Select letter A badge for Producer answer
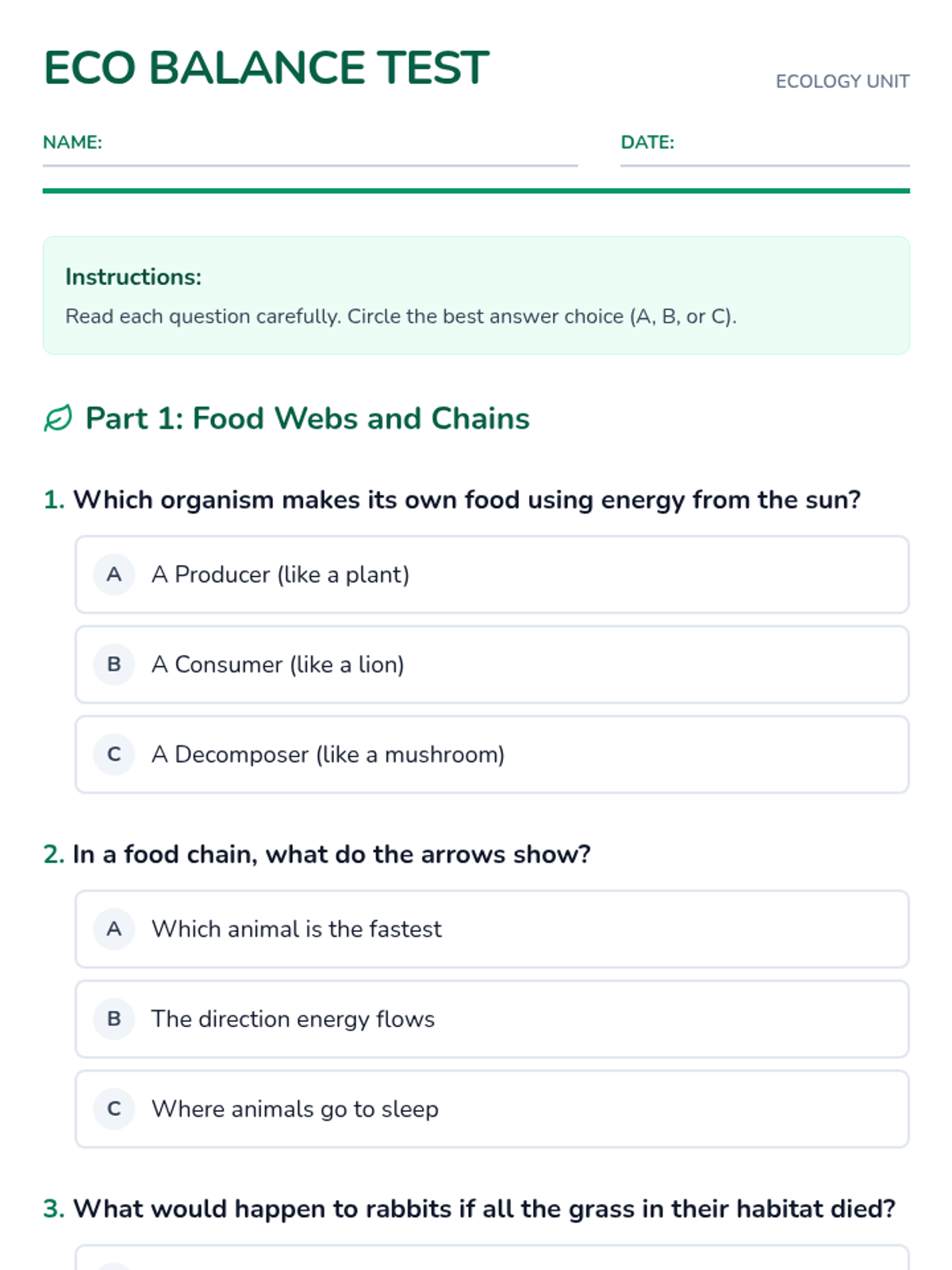Viewport: 952px width, 1270px height. (114, 575)
